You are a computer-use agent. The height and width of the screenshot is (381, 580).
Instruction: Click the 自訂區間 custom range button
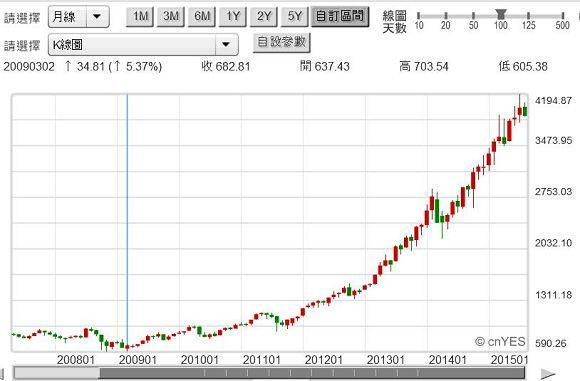tap(340, 17)
